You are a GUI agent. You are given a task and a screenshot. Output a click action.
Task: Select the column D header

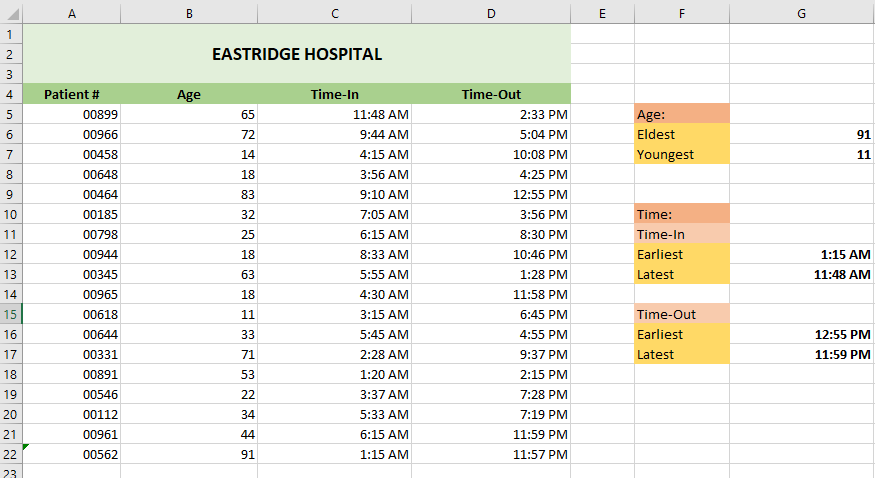[x=490, y=13]
